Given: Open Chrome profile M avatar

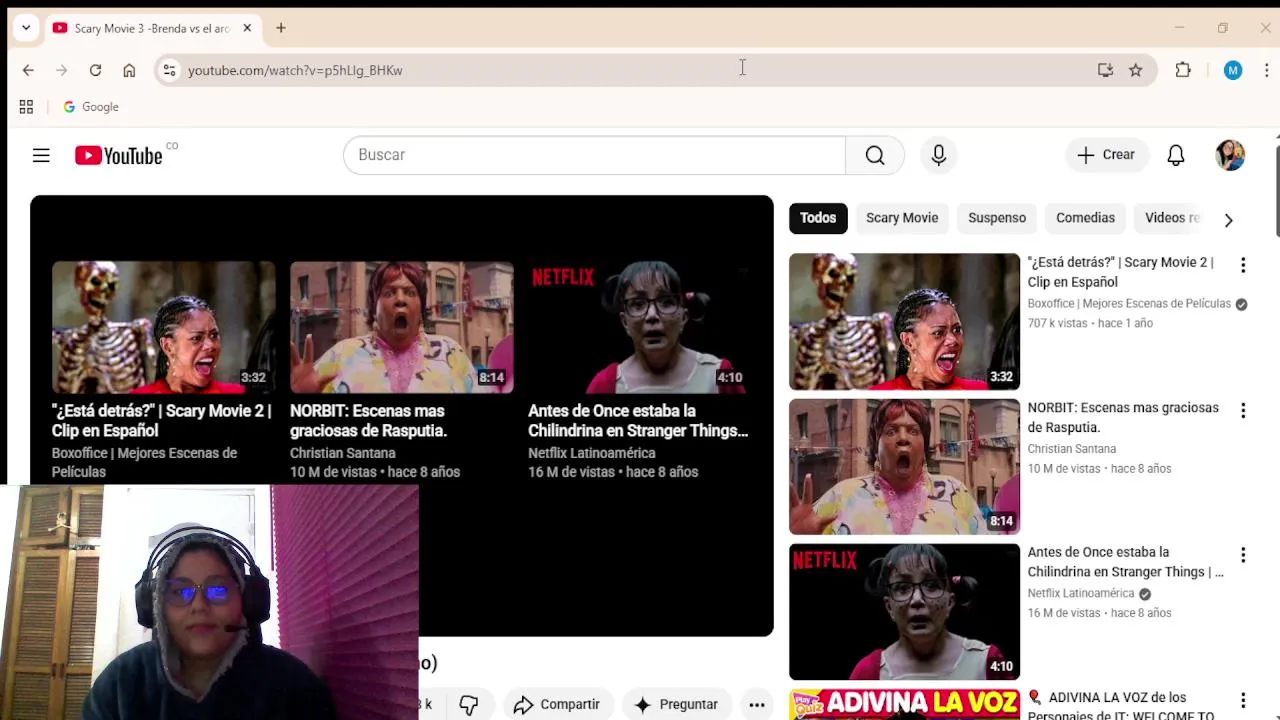Looking at the screenshot, I should tap(1233, 70).
